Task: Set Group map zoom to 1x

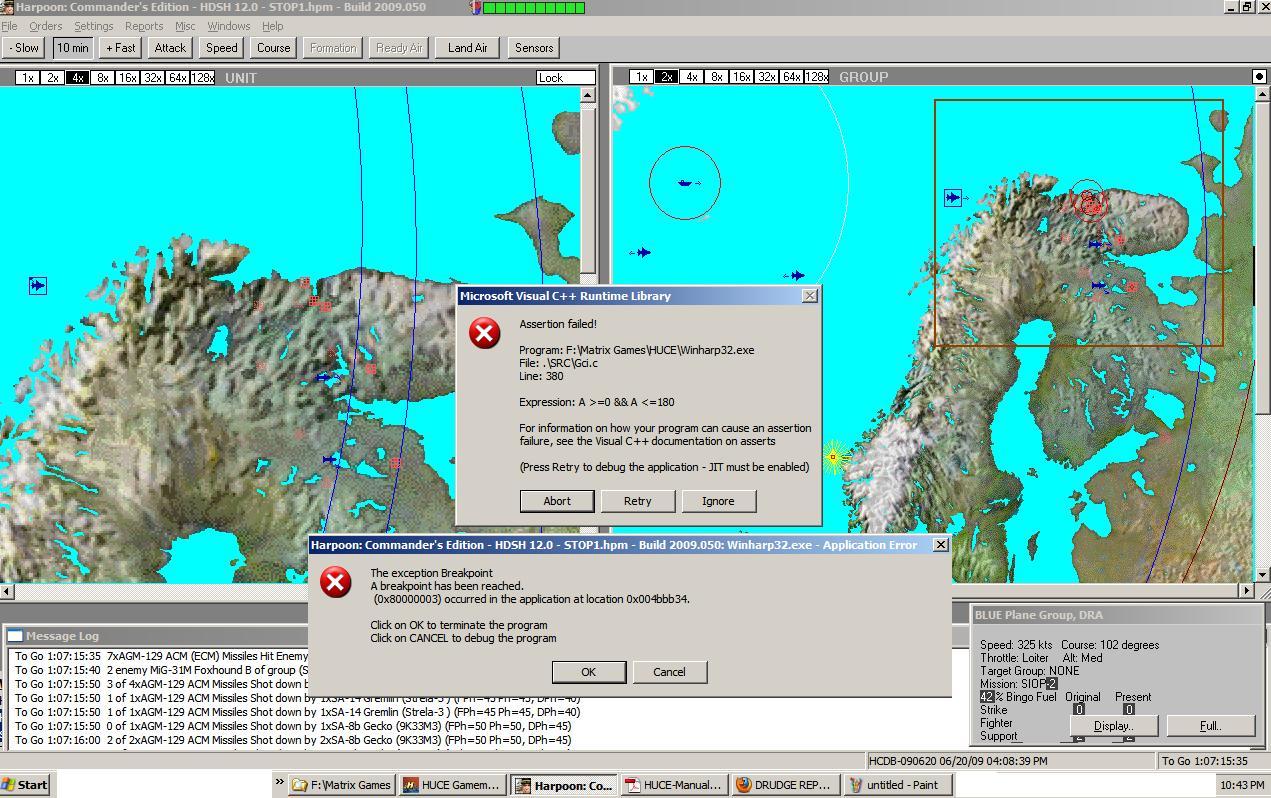Action: (641, 77)
